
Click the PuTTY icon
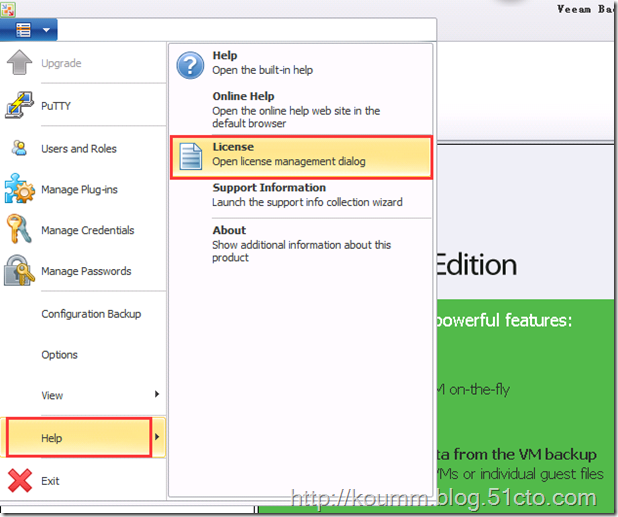pos(19,105)
